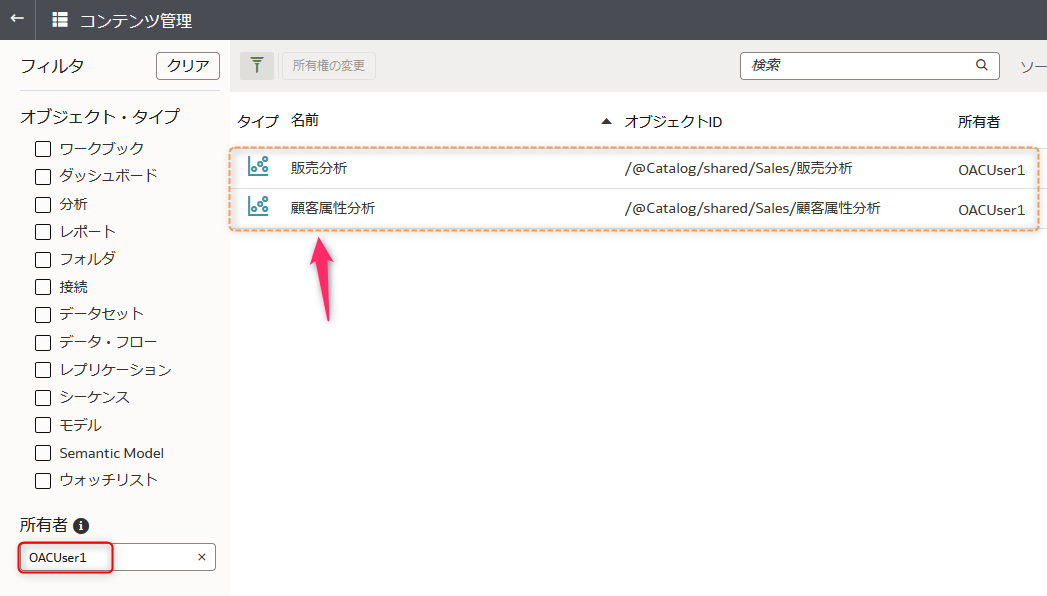1047x596 pixels.
Task: Click the /@Catalog/shared/Sales/顧客属性分析 path
Action: click(x=753, y=209)
